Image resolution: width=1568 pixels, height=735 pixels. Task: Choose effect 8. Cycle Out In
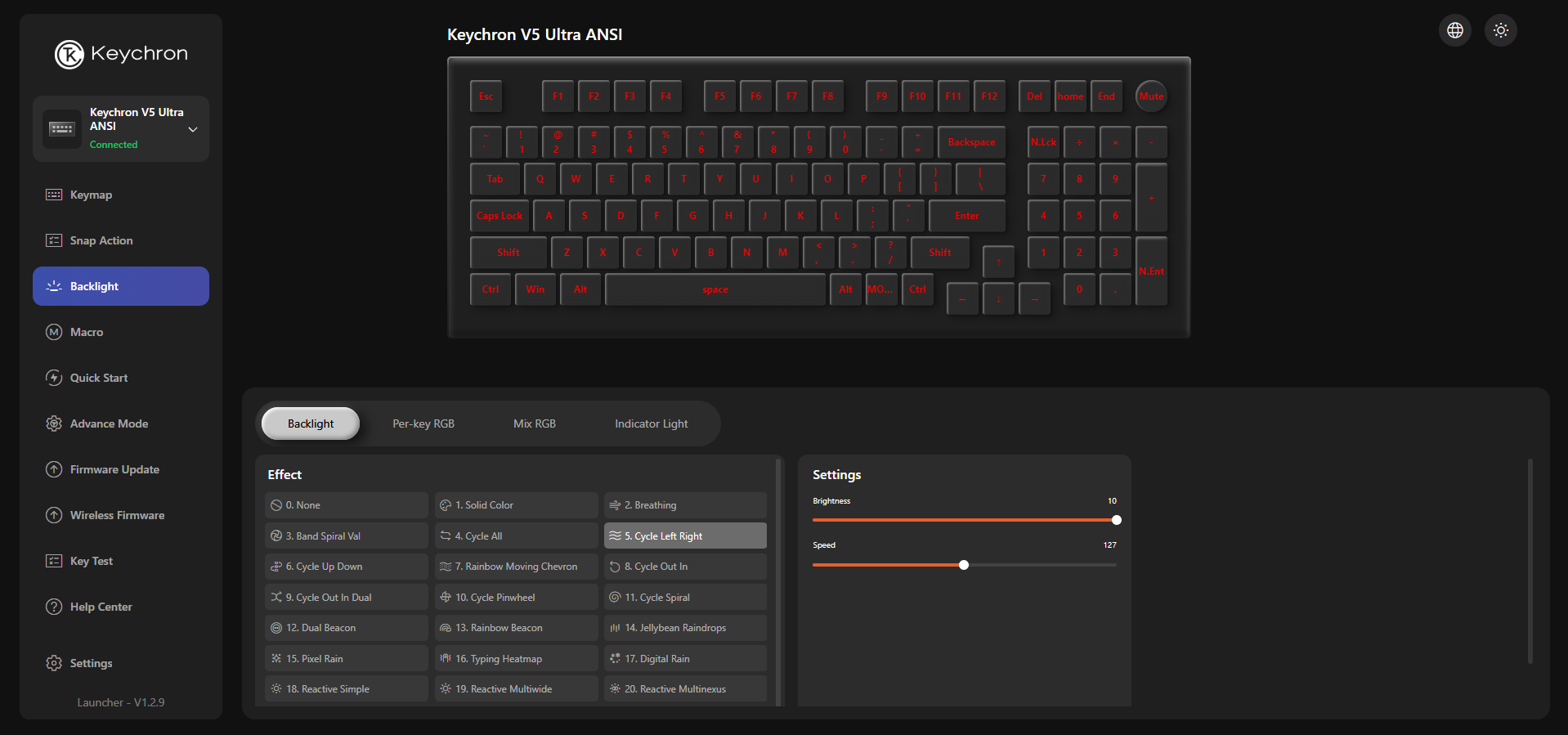pyautogui.click(x=685, y=567)
